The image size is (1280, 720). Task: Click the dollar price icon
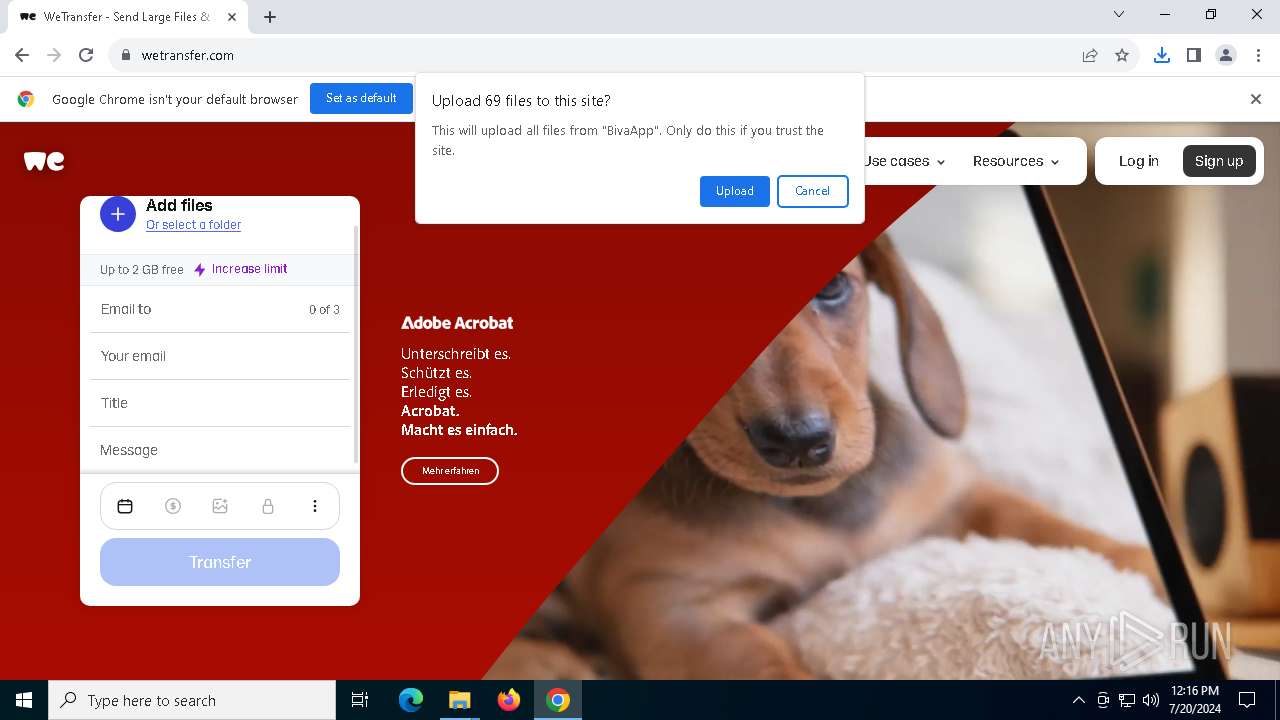click(x=173, y=506)
